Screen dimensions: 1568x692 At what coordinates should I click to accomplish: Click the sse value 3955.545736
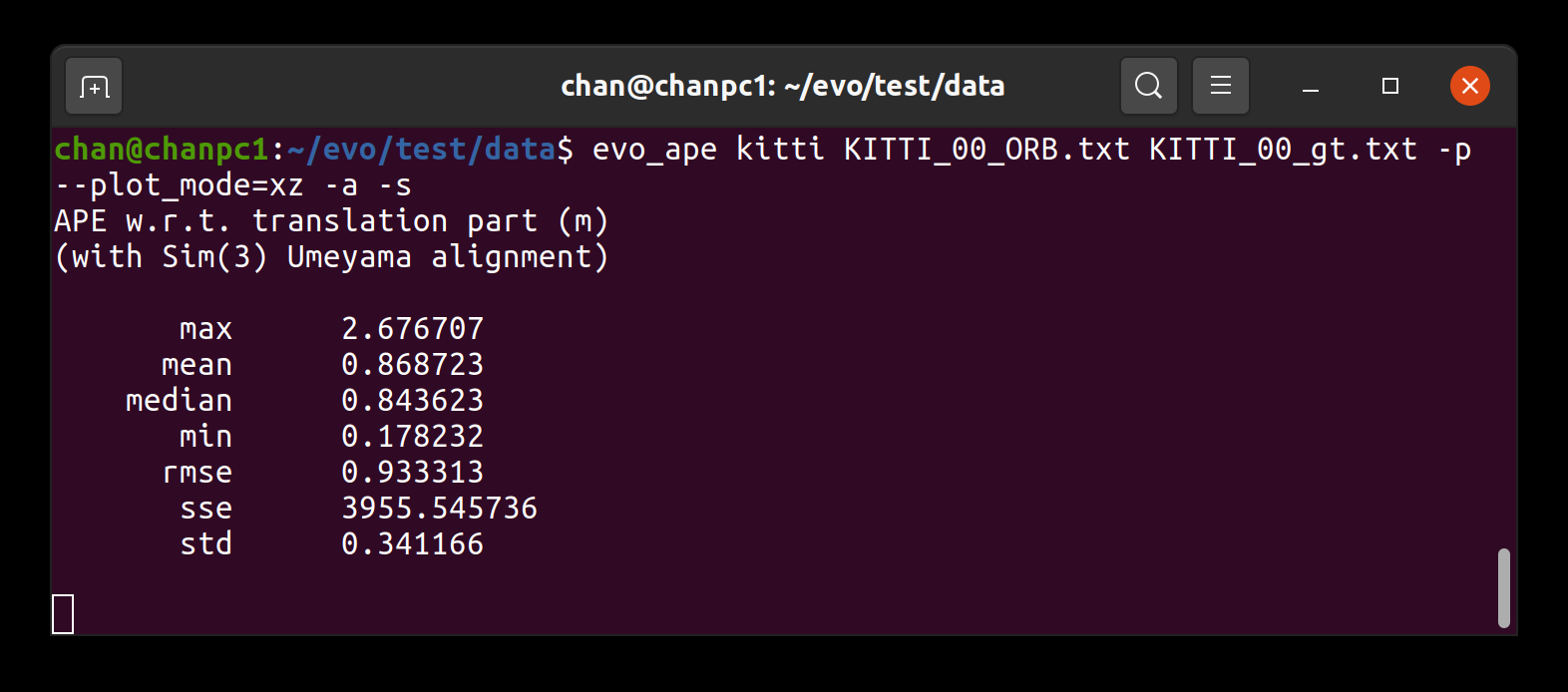pos(439,509)
